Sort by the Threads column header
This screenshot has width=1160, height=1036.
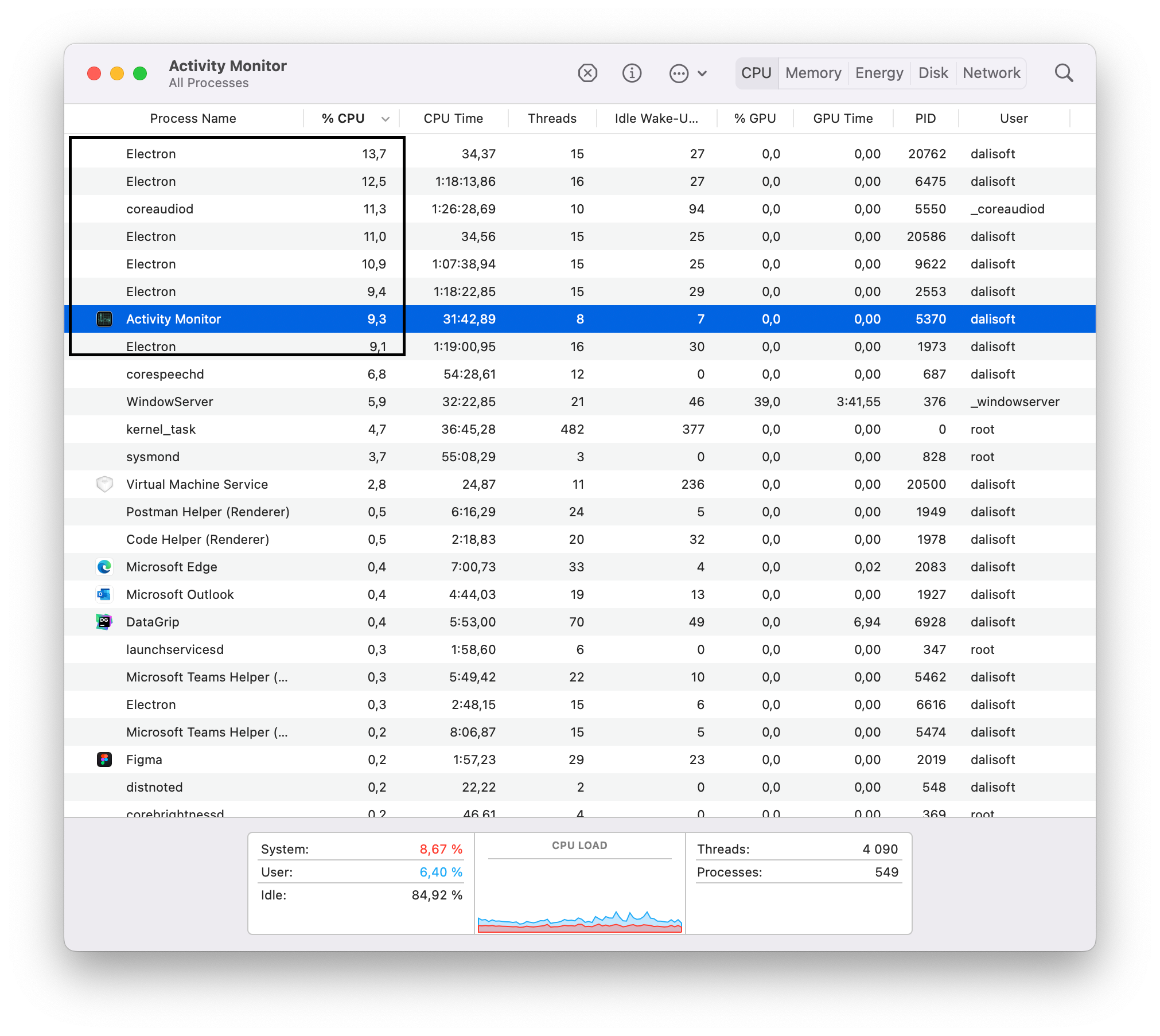tap(552, 119)
